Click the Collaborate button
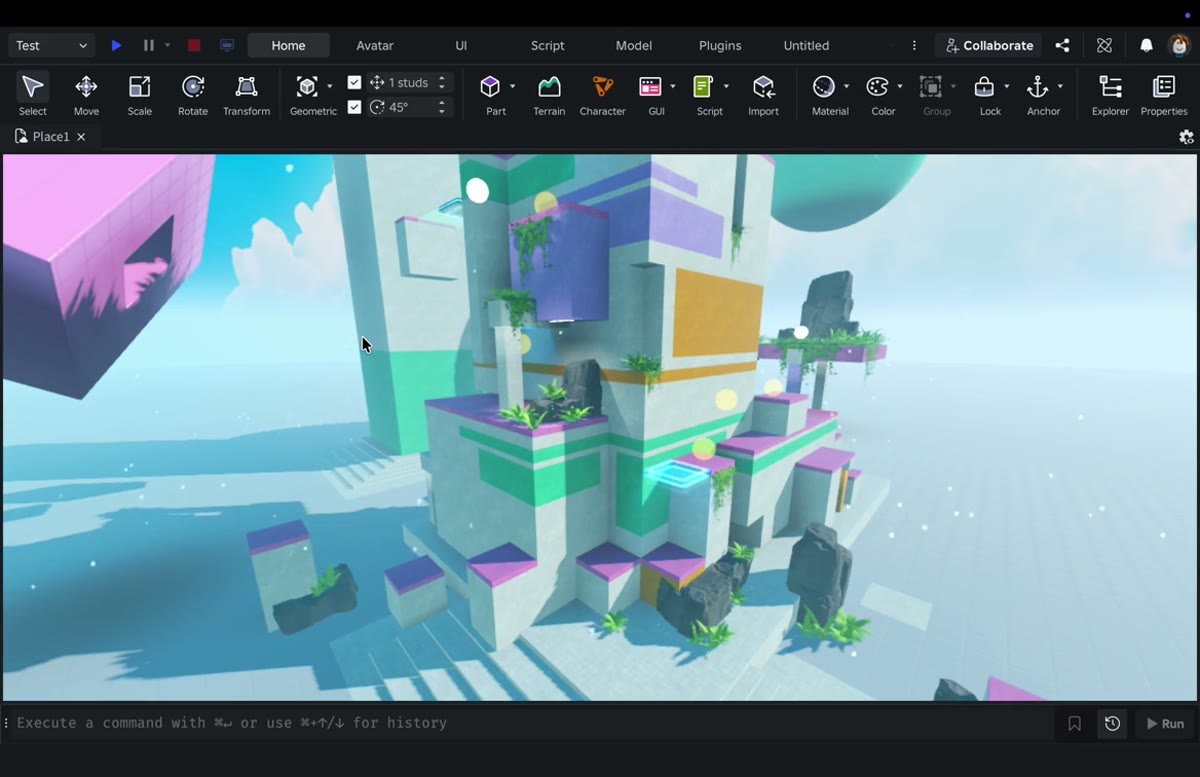This screenshot has height=777, width=1200. (988, 45)
